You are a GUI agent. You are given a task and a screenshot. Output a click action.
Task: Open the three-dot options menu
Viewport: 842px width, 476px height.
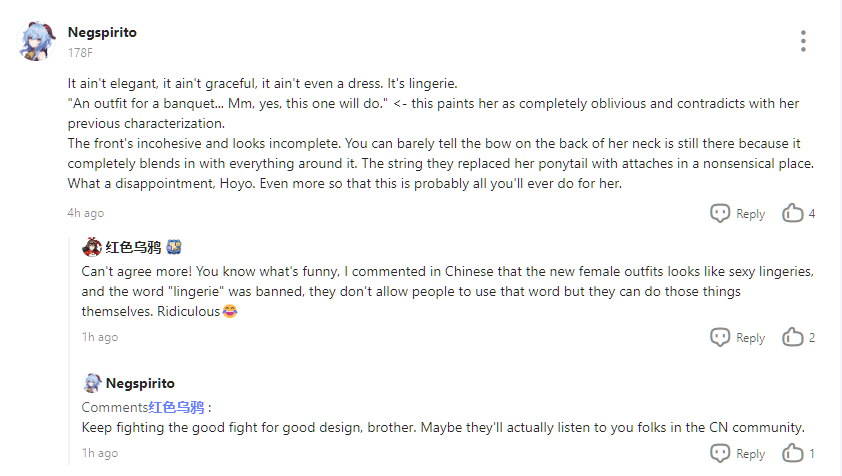point(802,41)
